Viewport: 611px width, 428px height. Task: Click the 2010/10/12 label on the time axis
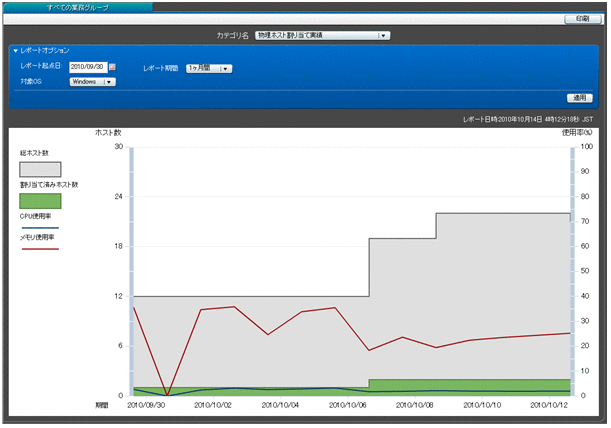click(x=549, y=405)
